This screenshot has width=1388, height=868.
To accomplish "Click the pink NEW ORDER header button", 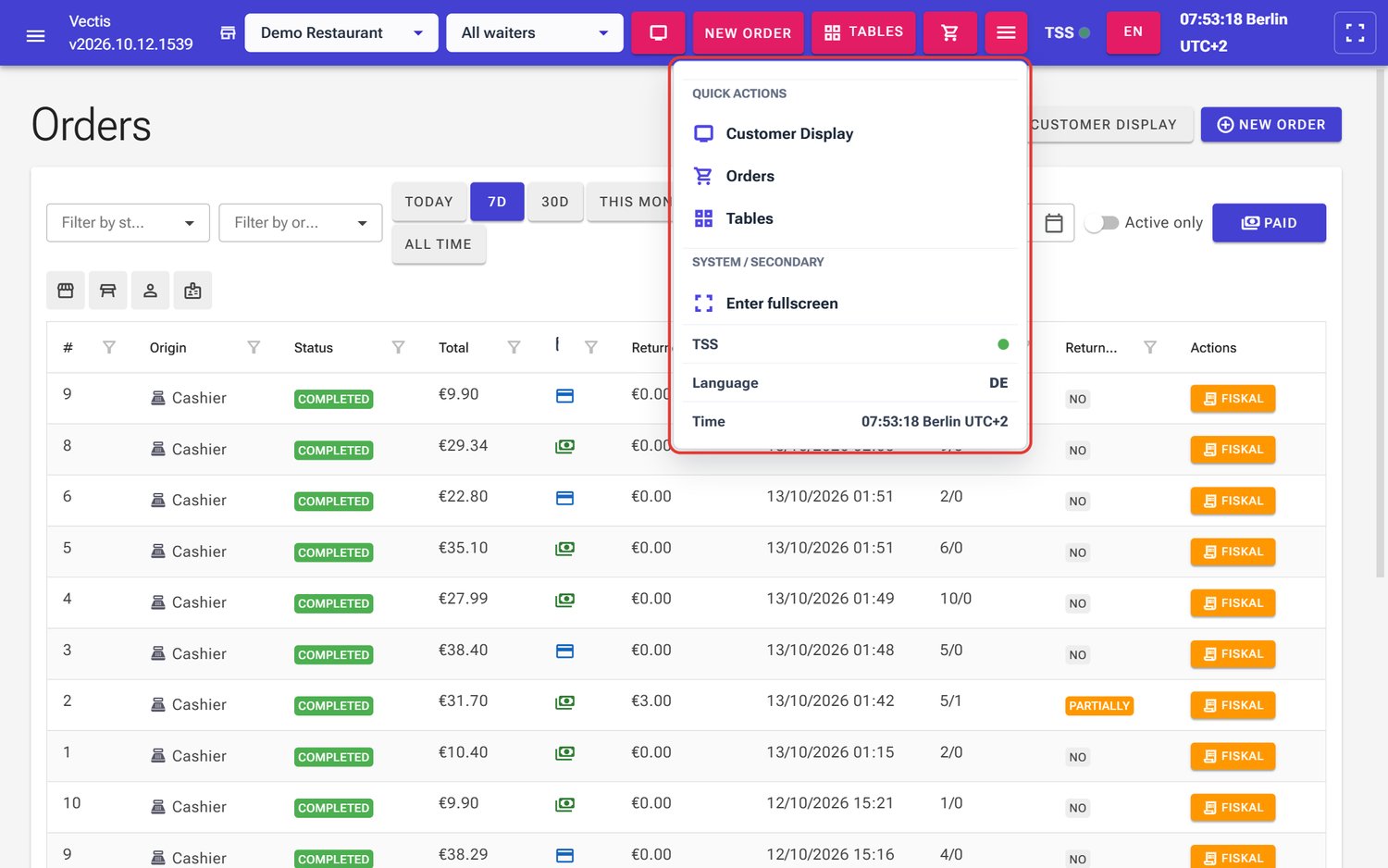I will click(x=748, y=33).
